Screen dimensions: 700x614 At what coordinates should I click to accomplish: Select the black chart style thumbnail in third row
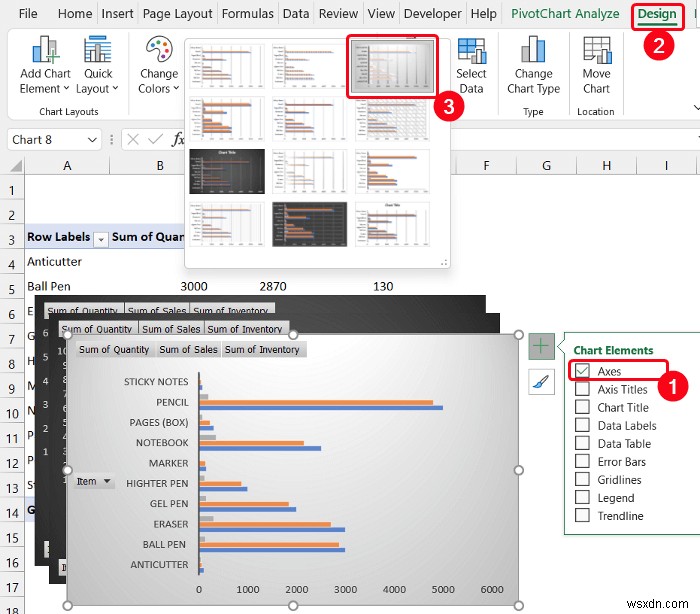coord(227,171)
